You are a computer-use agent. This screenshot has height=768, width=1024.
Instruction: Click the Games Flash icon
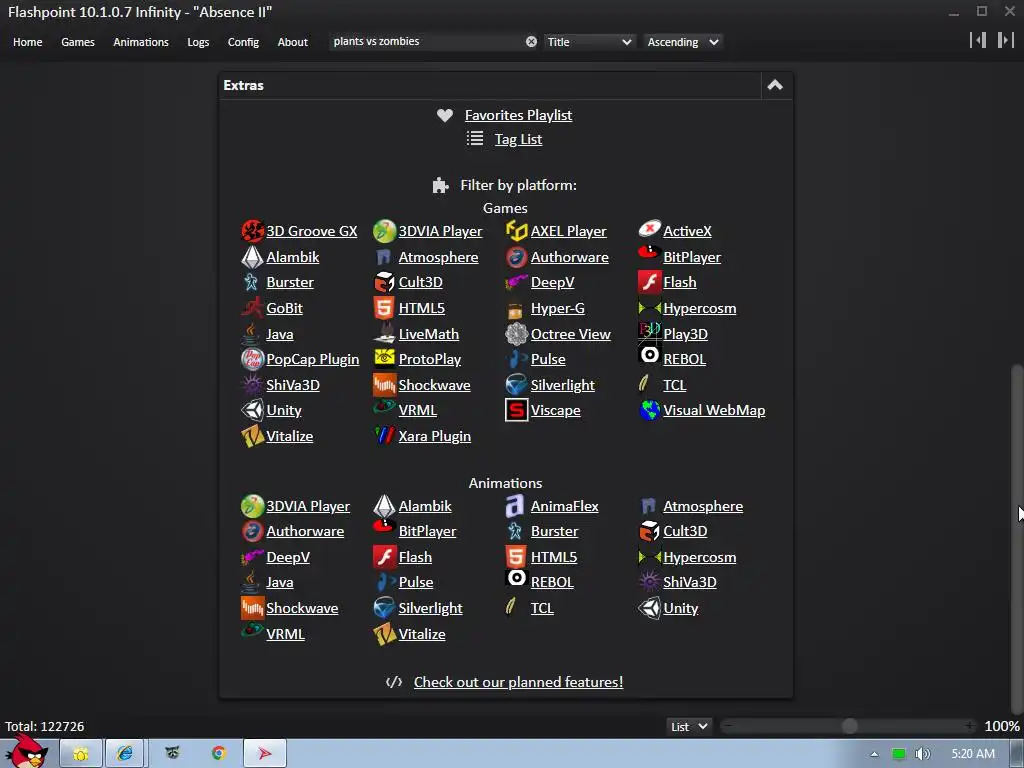click(x=649, y=281)
